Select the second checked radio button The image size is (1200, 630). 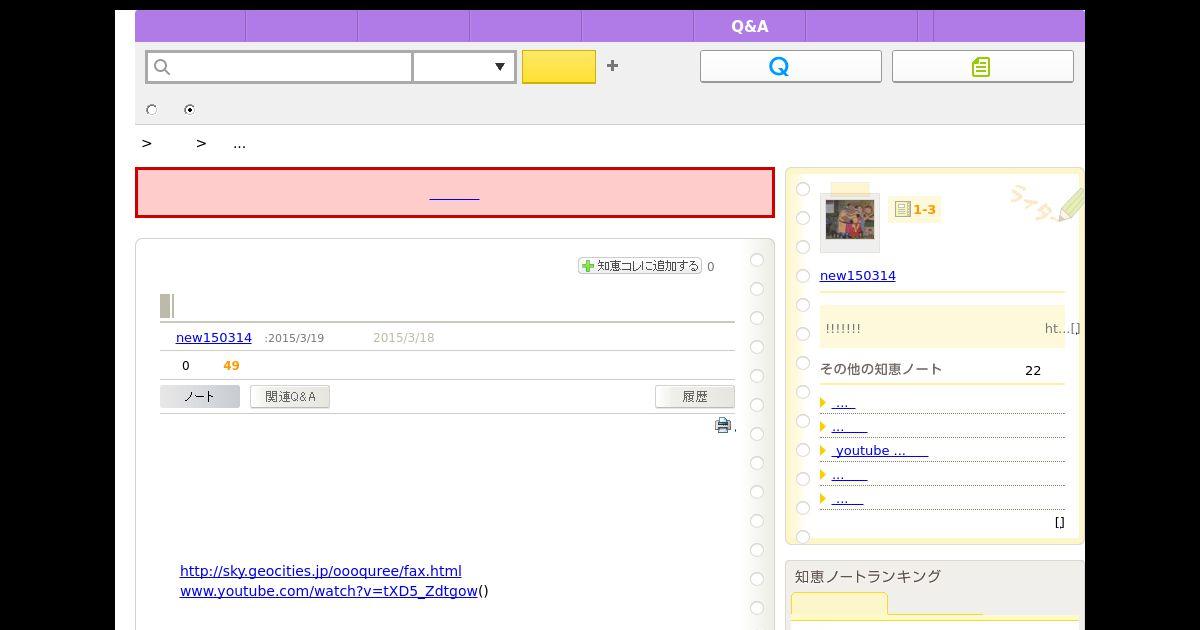point(189,109)
